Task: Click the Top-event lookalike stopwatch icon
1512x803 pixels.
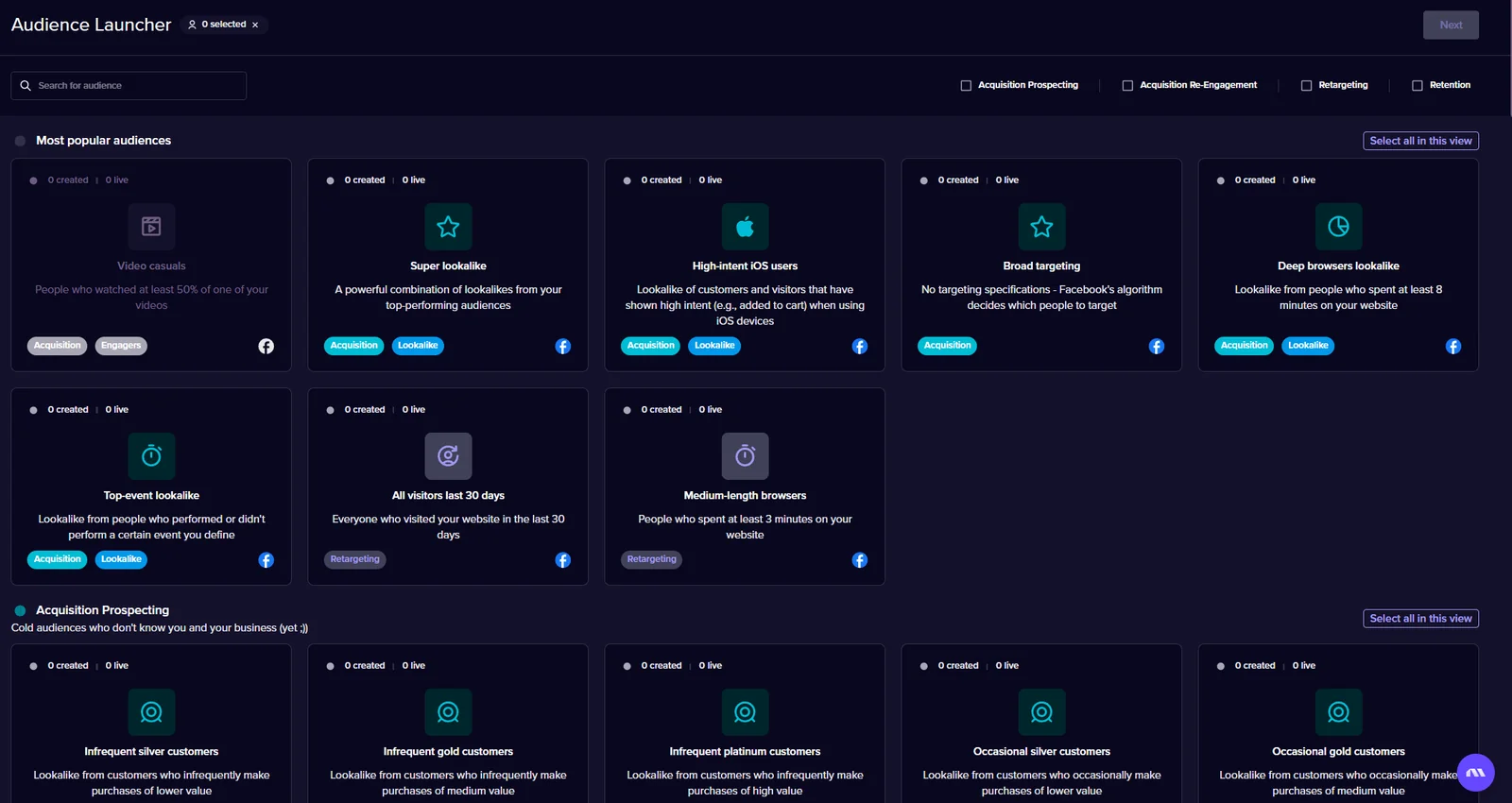Action: click(151, 456)
